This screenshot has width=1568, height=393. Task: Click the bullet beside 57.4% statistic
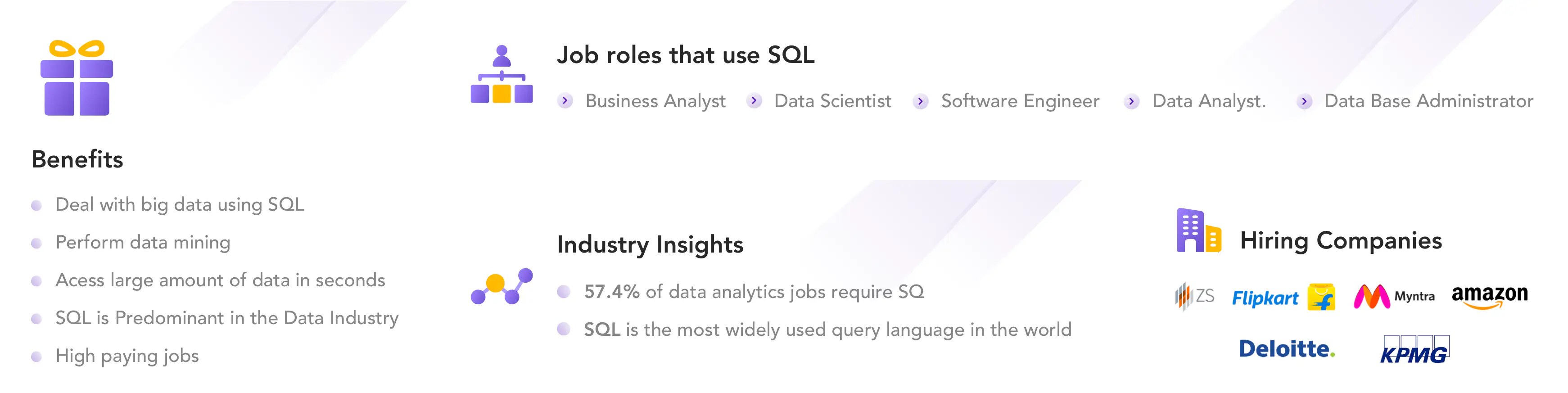pyautogui.click(x=564, y=292)
